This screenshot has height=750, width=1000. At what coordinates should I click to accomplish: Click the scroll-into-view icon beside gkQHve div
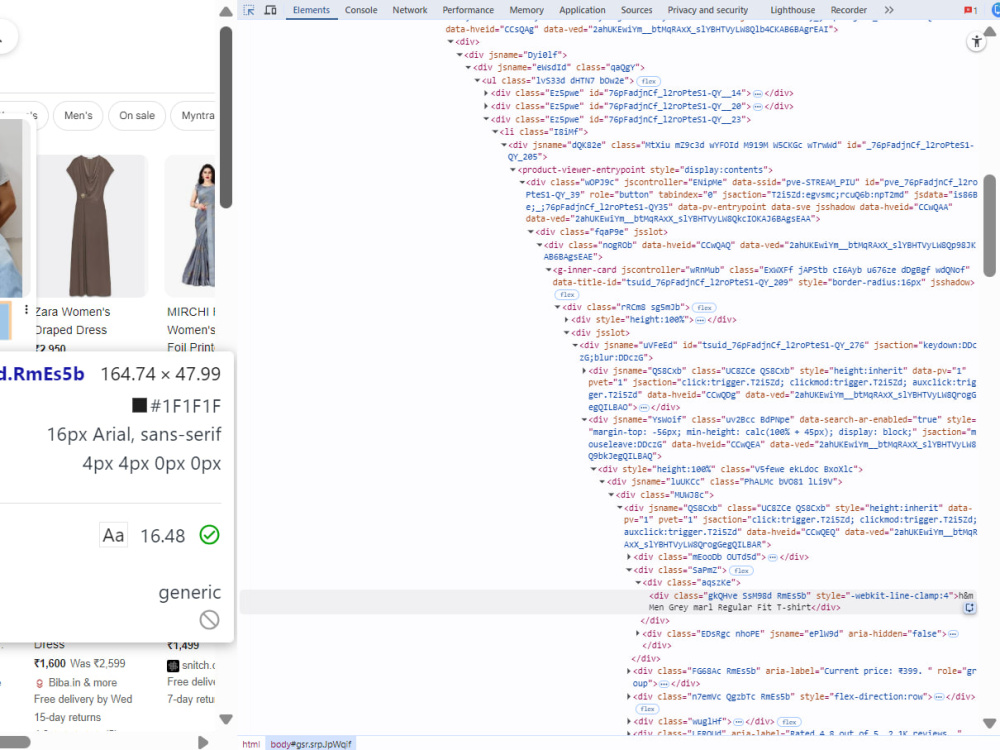[969, 608]
